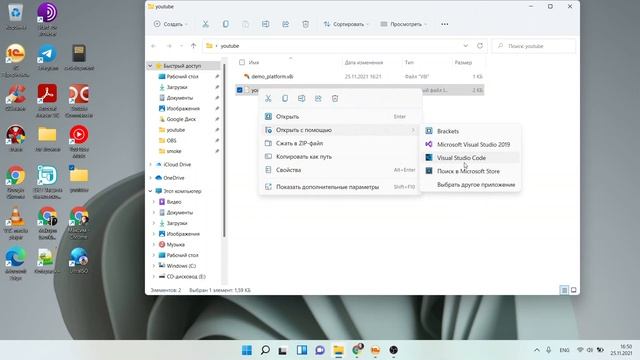Sort by the Размер column header
The height and width of the screenshot is (360, 640).
pos(463,62)
